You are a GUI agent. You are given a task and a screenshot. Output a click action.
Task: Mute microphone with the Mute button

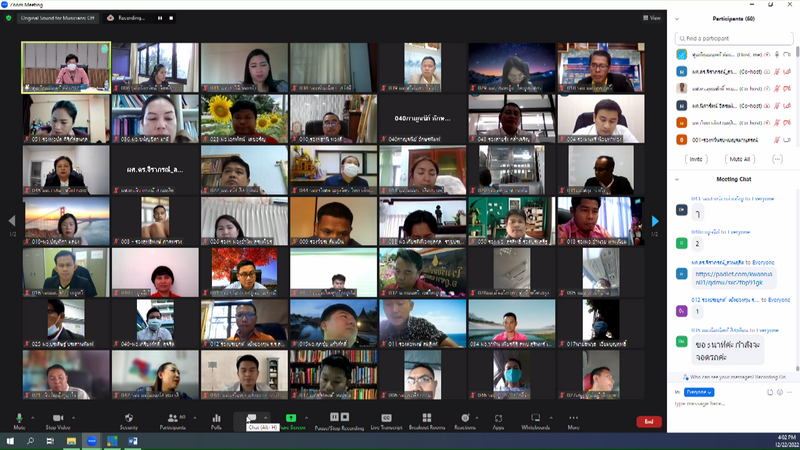(19, 421)
